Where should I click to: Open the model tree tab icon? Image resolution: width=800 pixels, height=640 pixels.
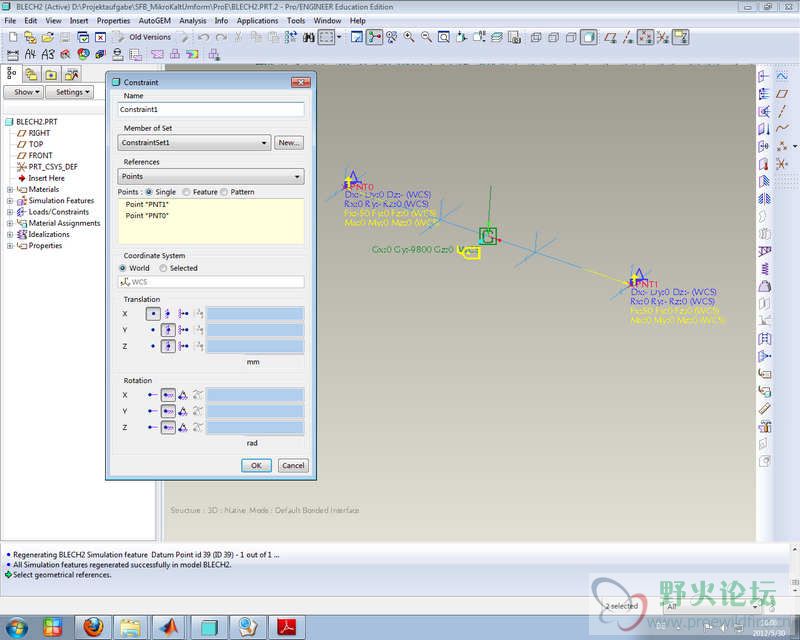tap(11, 75)
